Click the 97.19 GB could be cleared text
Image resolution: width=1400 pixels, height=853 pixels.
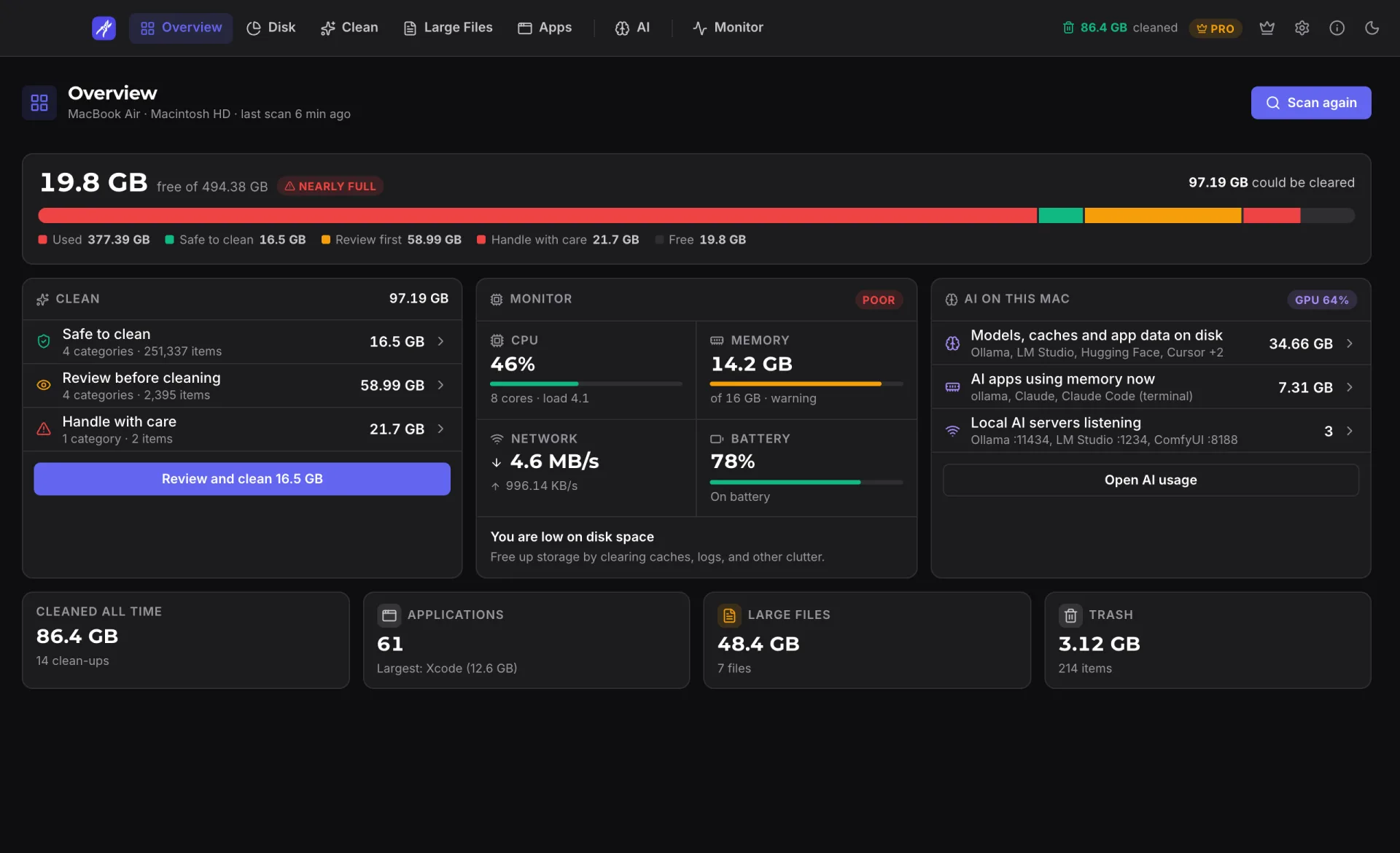click(x=1272, y=183)
